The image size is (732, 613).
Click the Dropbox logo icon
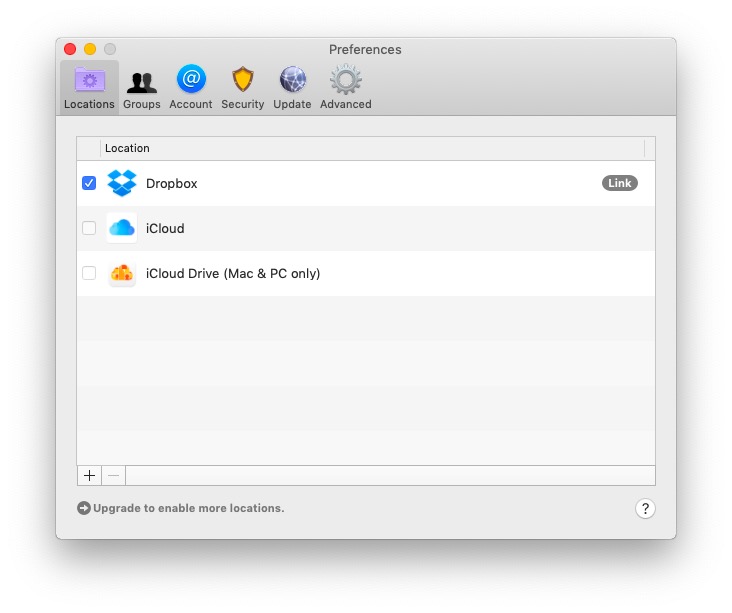[122, 183]
